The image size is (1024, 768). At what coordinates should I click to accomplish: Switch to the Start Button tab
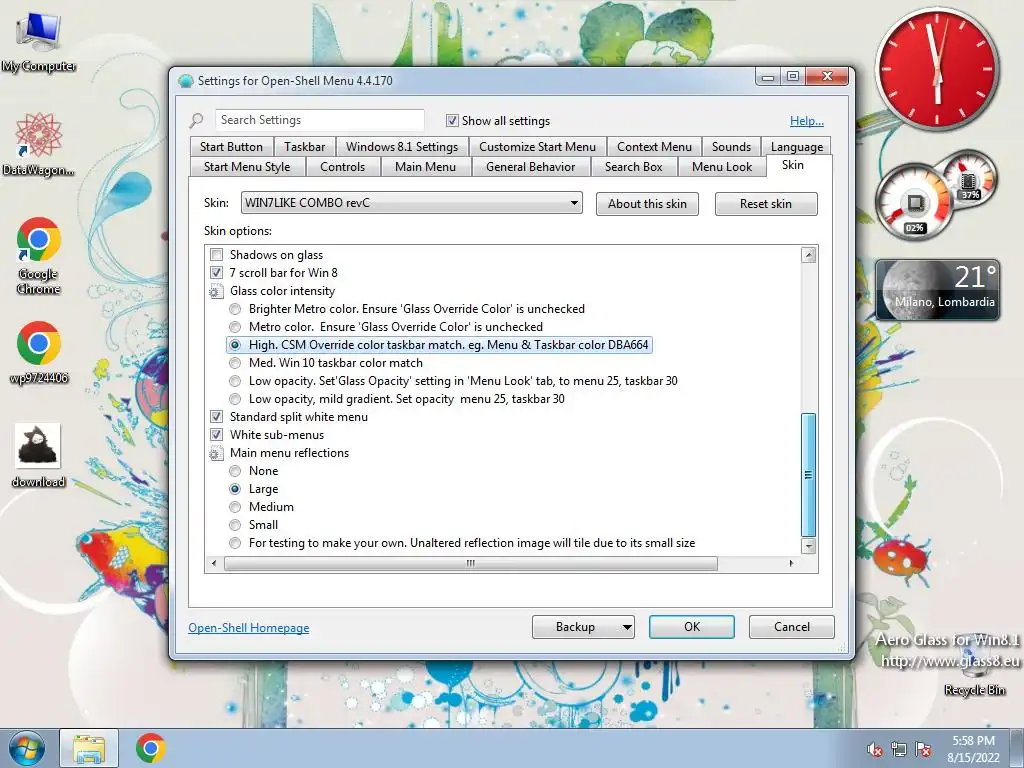[x=231, y=147]
